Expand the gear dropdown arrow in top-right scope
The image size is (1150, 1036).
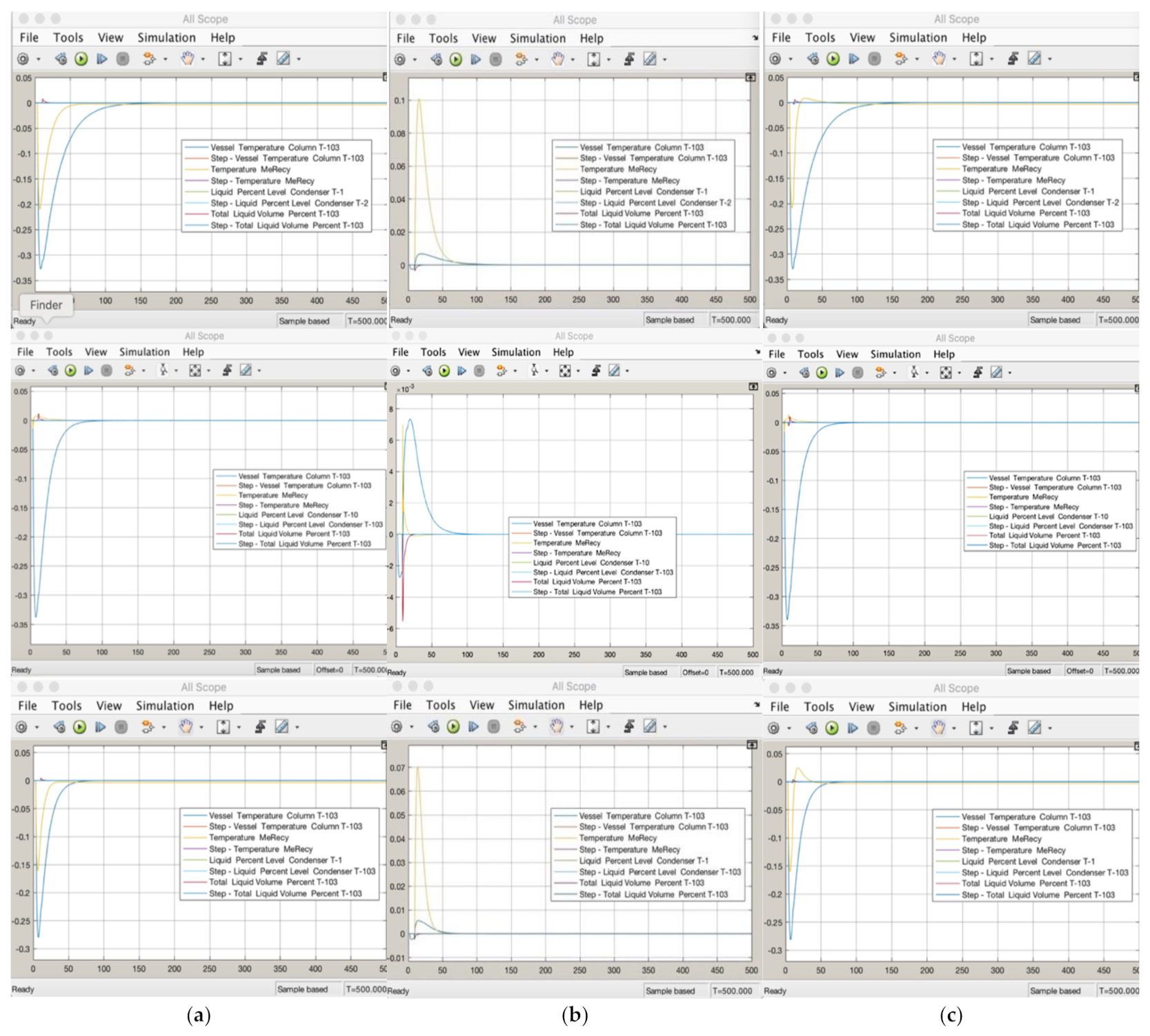tap(791, 59)
